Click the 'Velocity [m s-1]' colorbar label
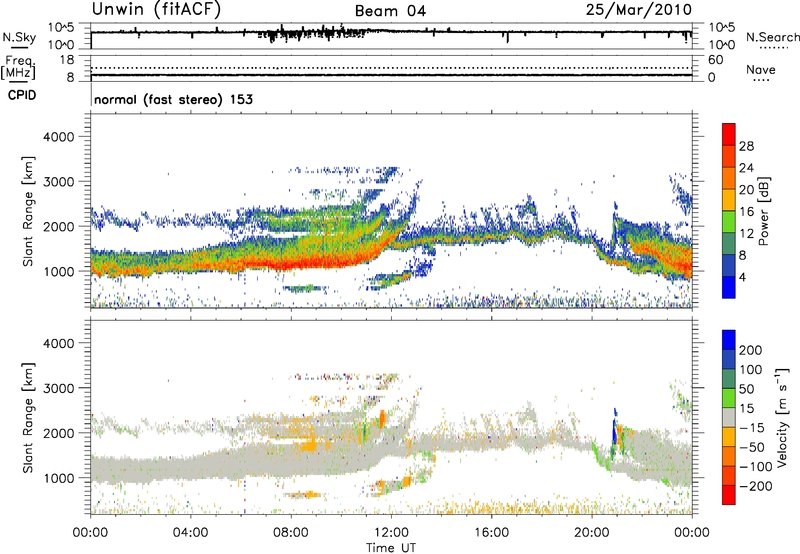 (781, 417)
